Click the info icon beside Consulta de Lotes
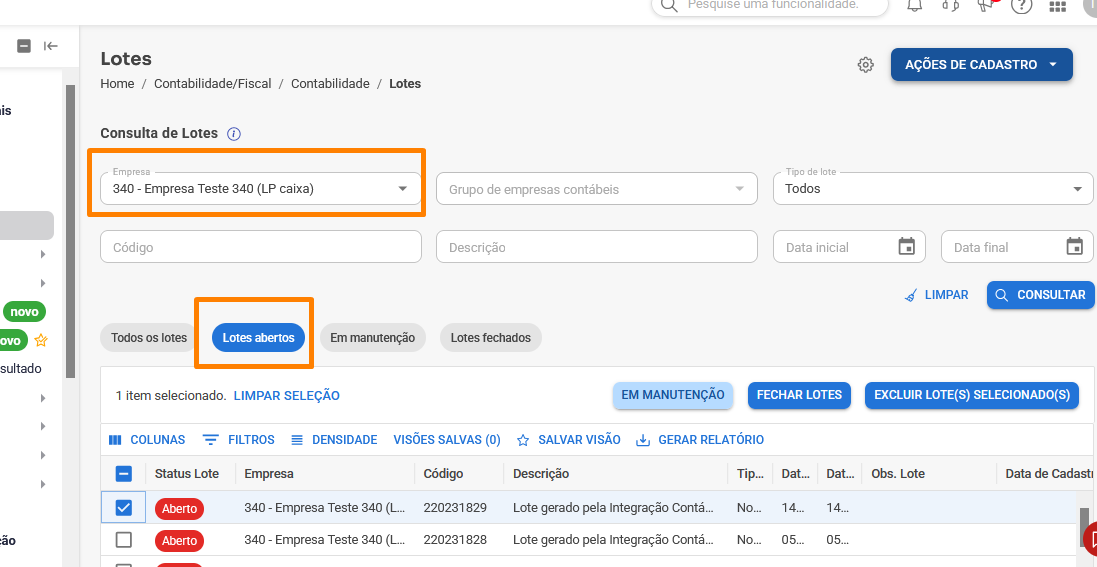Viewport: 1097px width, 567px height. pyautogui.click(x=234, y=134)
